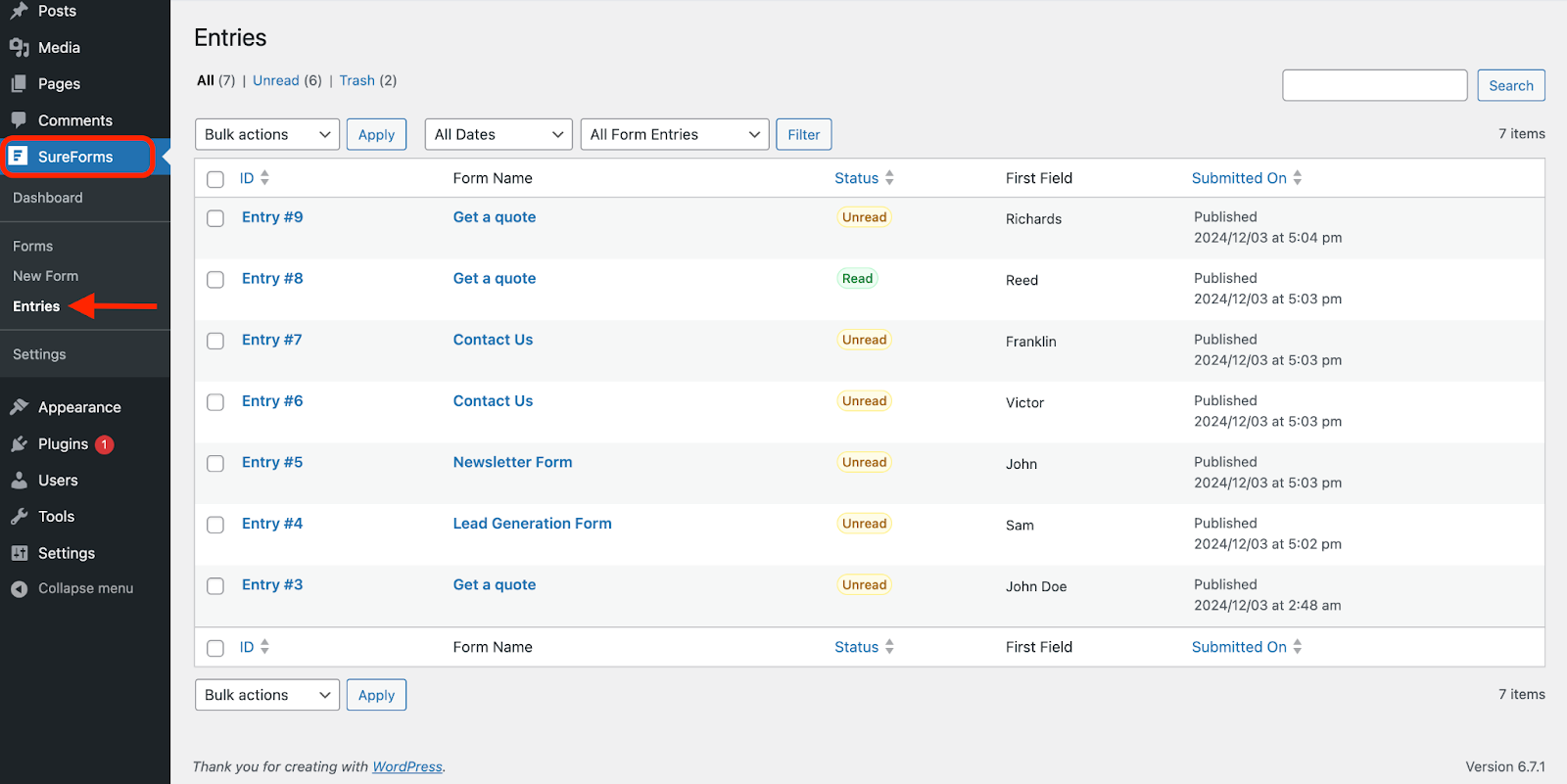Viewport: 1567px width, 784px height.
Task: Click the Read status badge on Entry #8
Action: pos(858,279)
